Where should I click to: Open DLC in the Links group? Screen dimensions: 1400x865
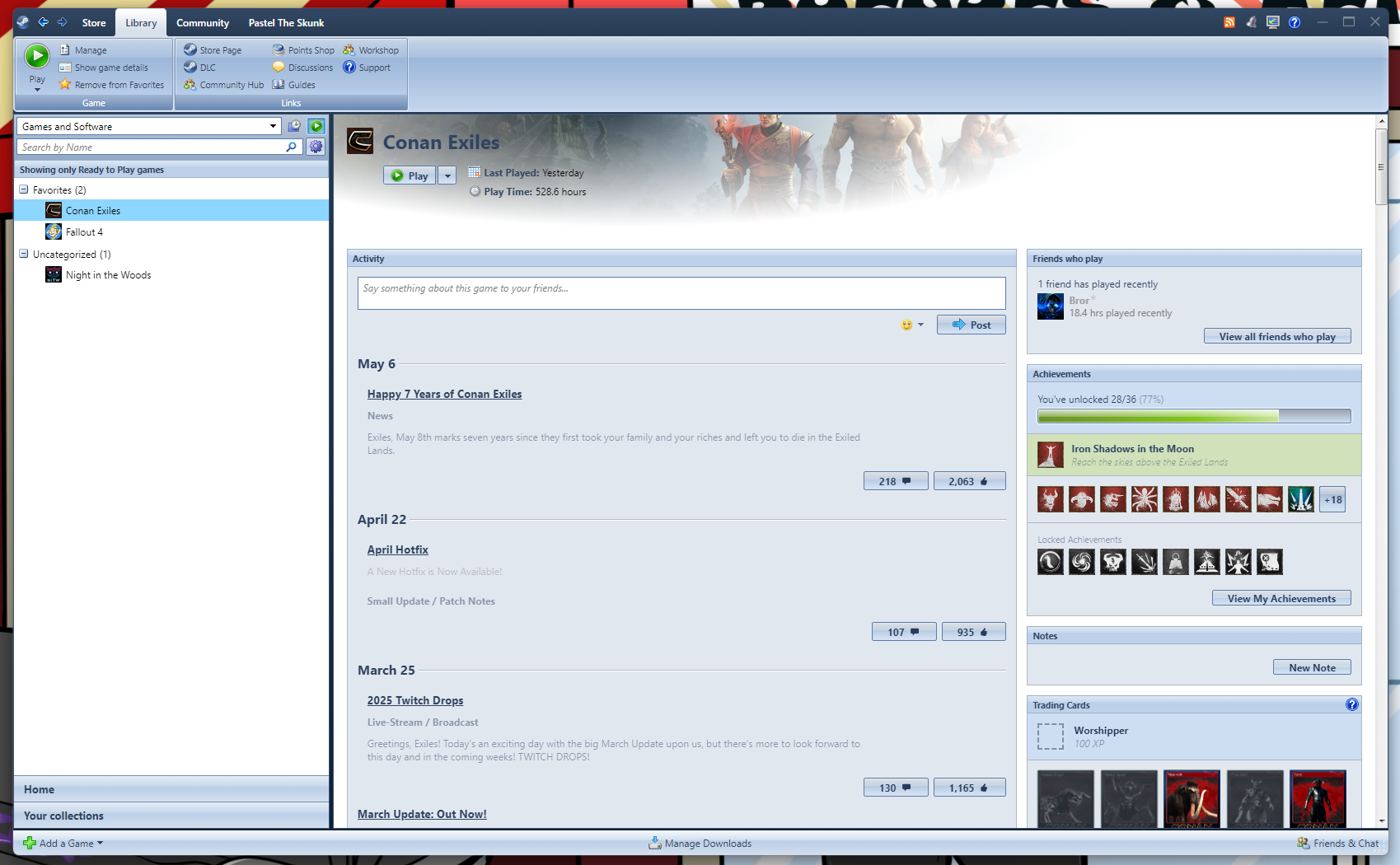click(x=199, y=68)
